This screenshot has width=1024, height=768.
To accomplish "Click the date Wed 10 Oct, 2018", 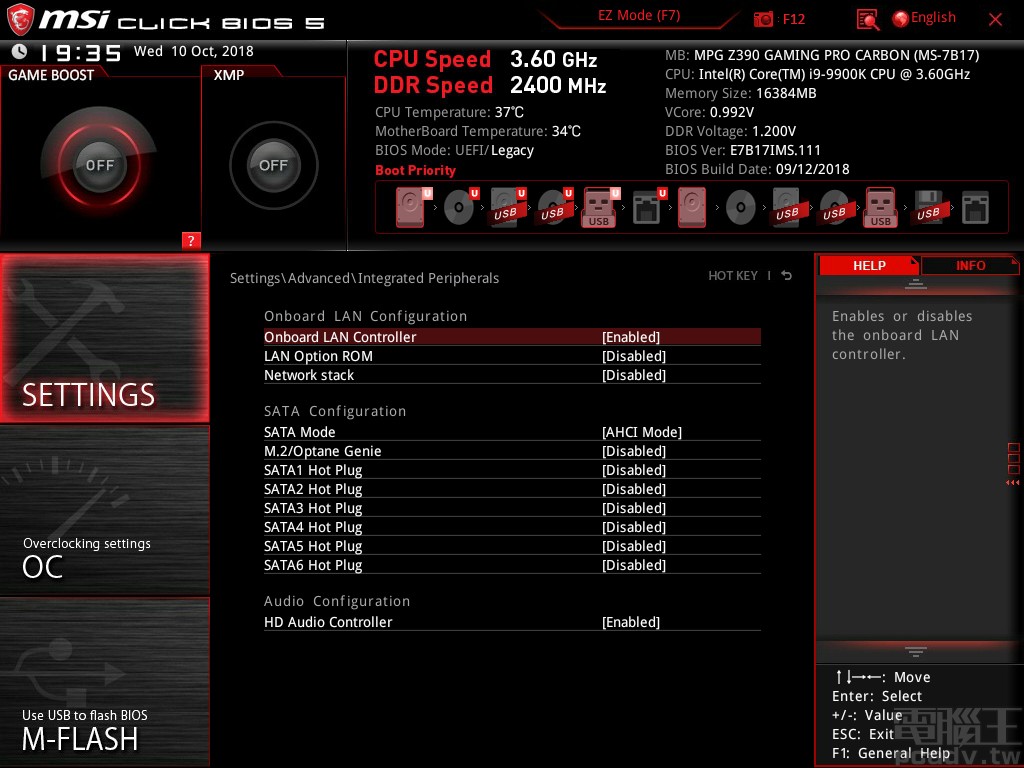I will point(193,51).
